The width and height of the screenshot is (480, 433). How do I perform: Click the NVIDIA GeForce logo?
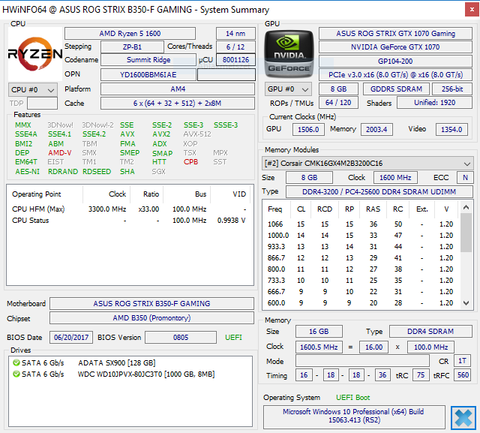pos(289,54)
